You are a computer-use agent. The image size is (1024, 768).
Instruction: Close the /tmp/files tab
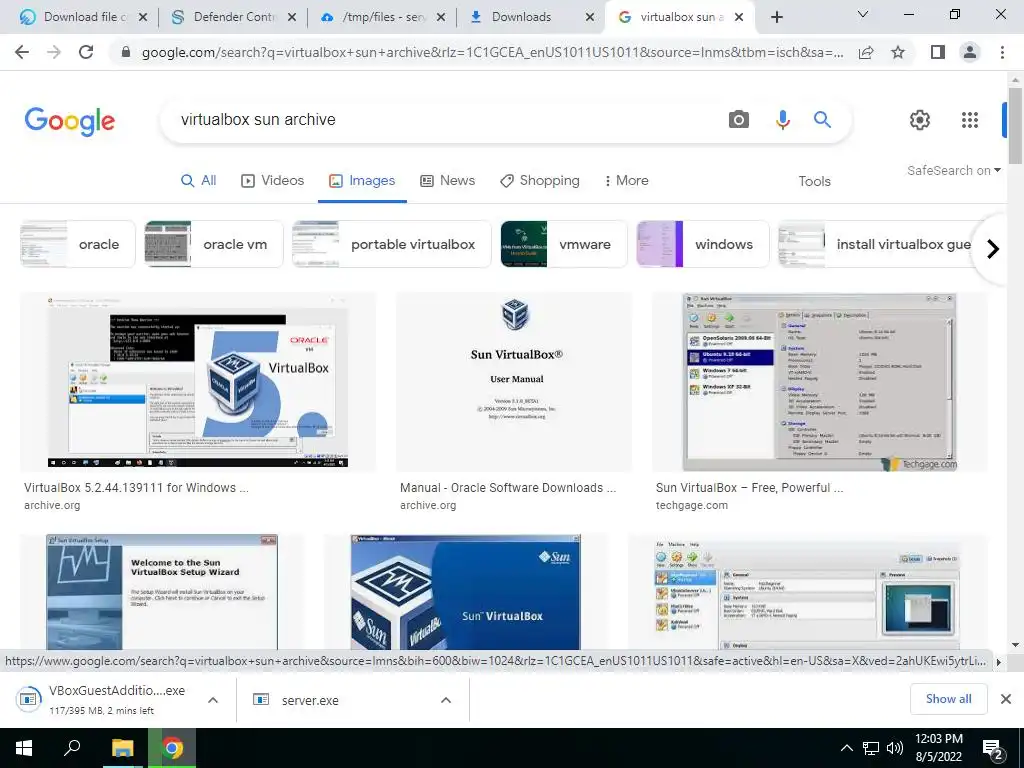441,18
